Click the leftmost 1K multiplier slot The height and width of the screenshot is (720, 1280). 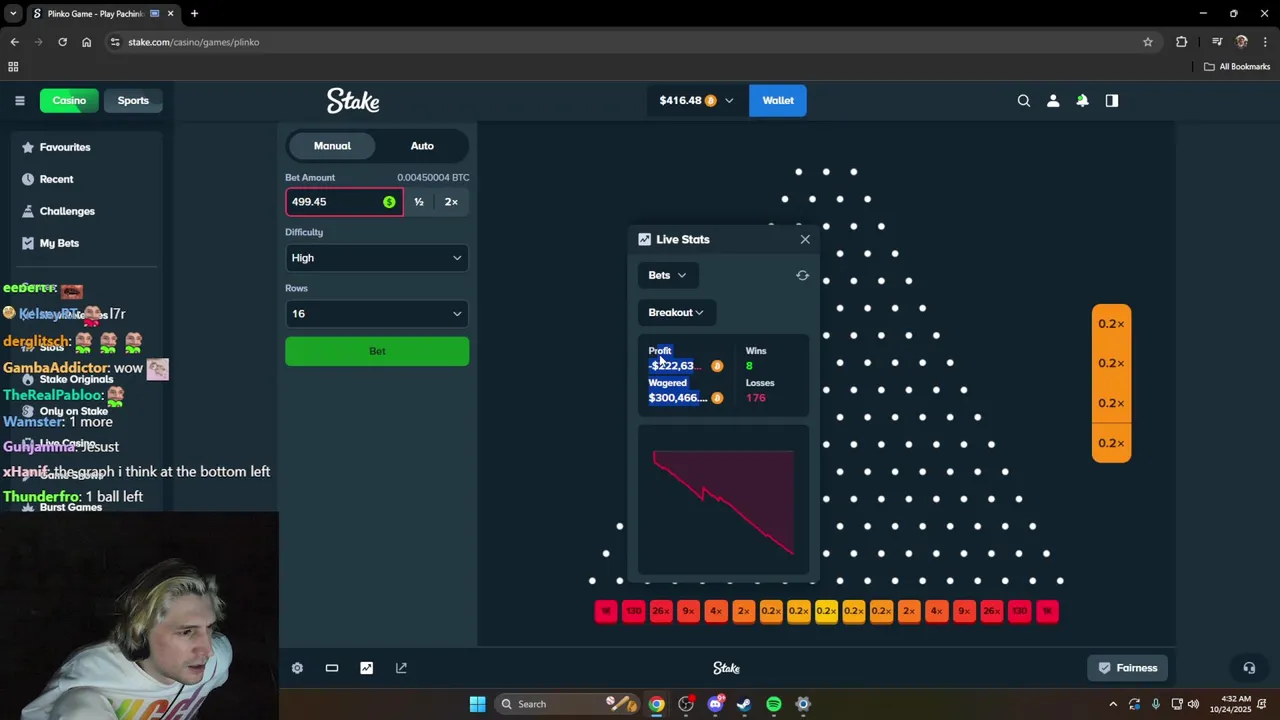click(x=606, y=611)
